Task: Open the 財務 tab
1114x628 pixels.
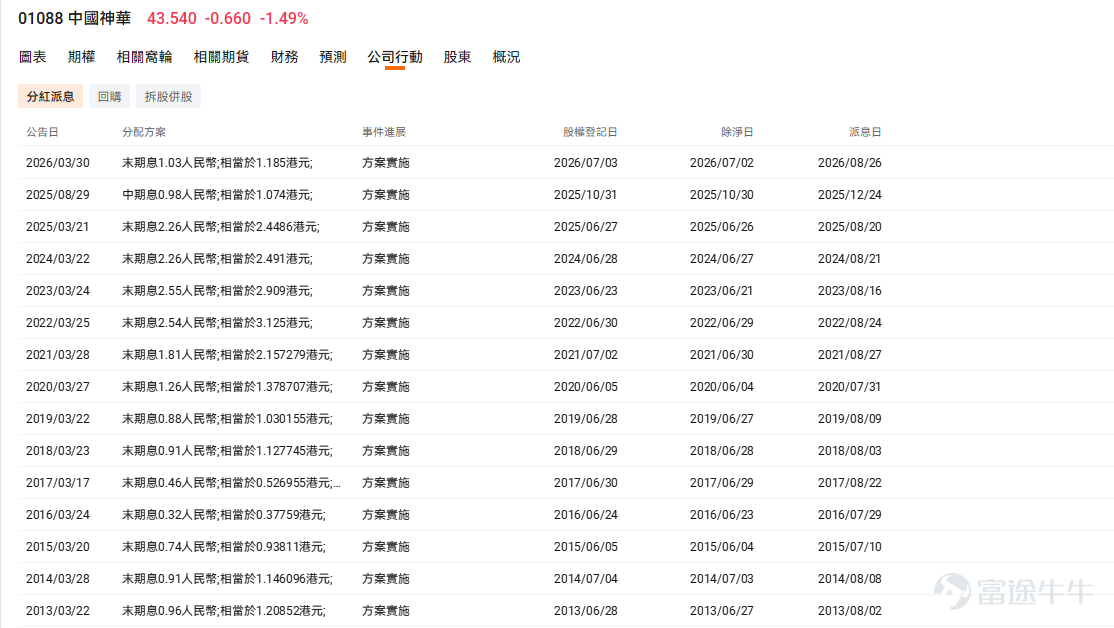Action: pos(284,57)
